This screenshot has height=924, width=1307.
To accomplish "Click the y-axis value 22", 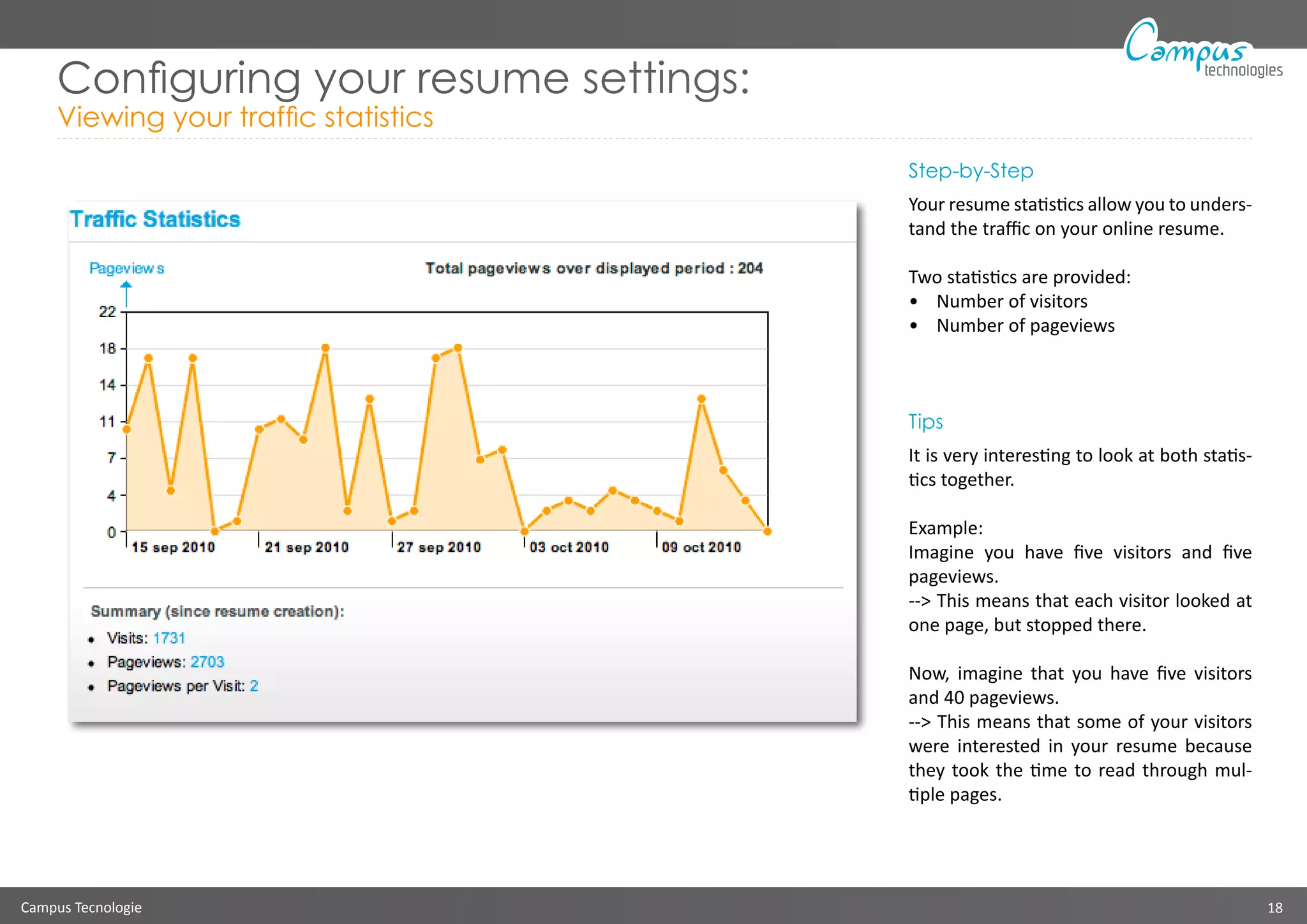I will (107, 311).
